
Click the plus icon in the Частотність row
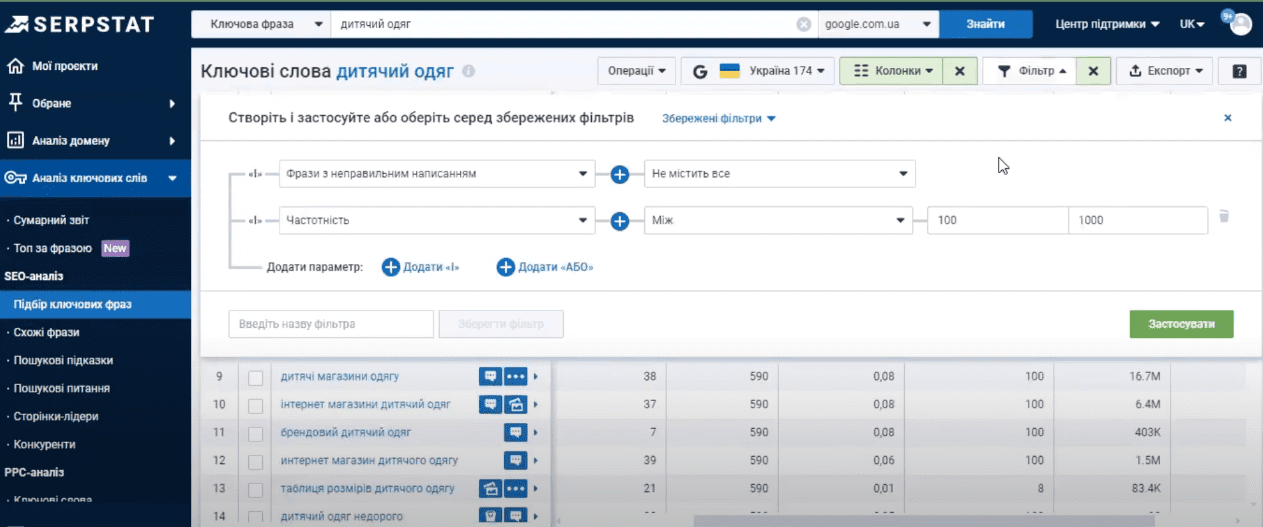tap(619, 220)
